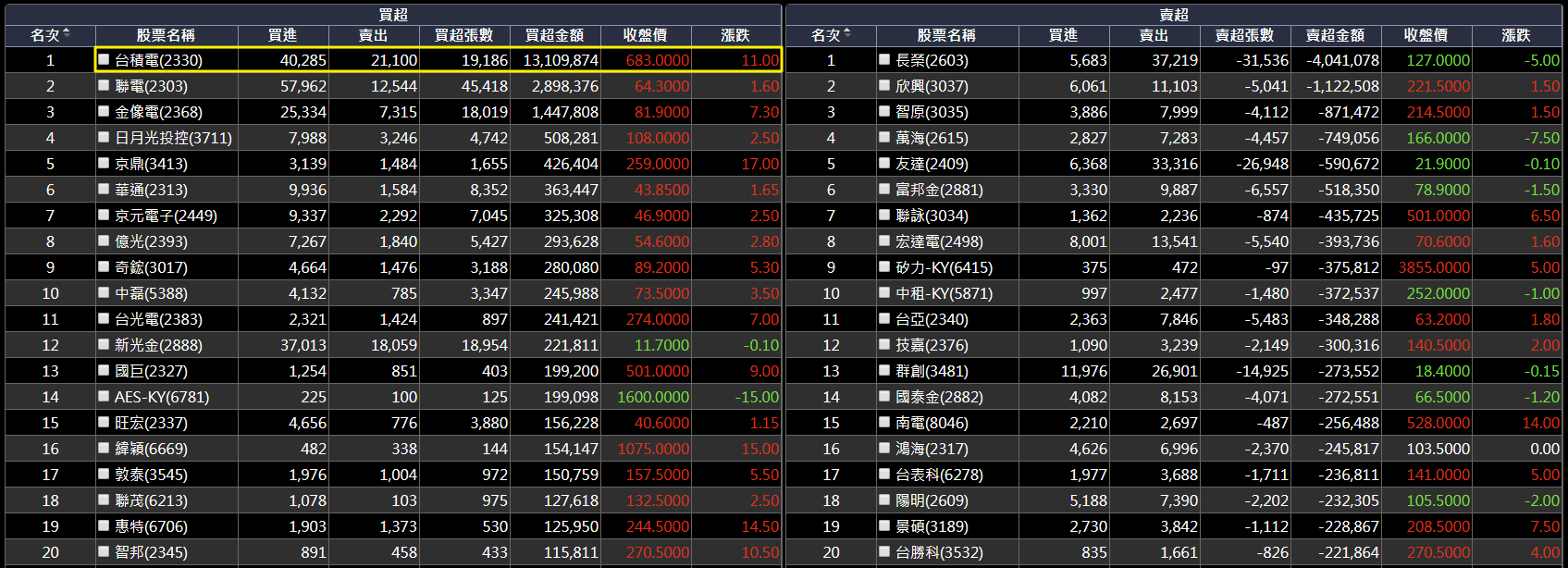Select the 中租-KY(5871) checkbox

(x=884, y=292)
